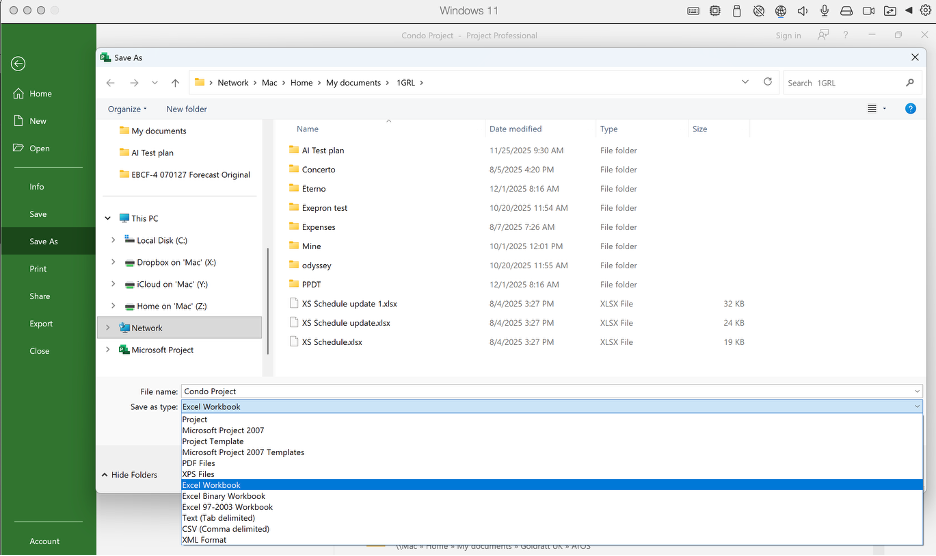Choose CSV (Comma delimited) type option
Image resolution: width=936 pixels, height=556 pixels.
[552, 529]
